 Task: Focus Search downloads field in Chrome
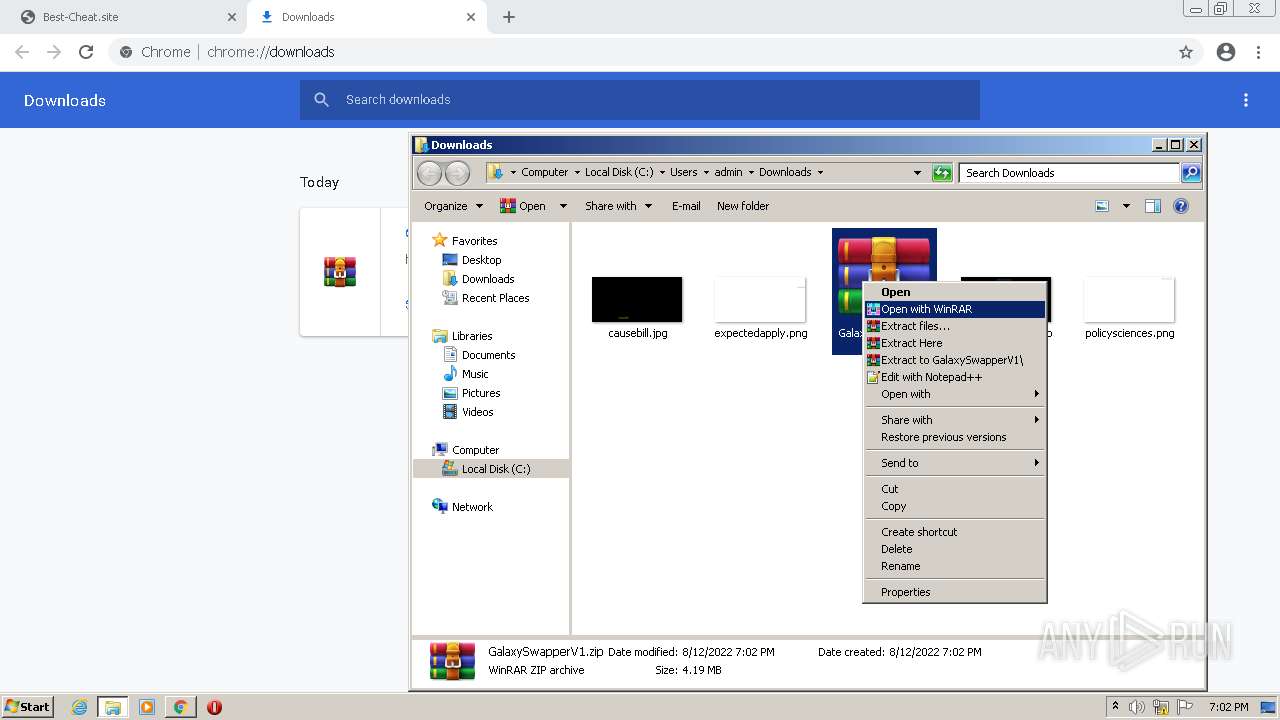coord(640,100)
